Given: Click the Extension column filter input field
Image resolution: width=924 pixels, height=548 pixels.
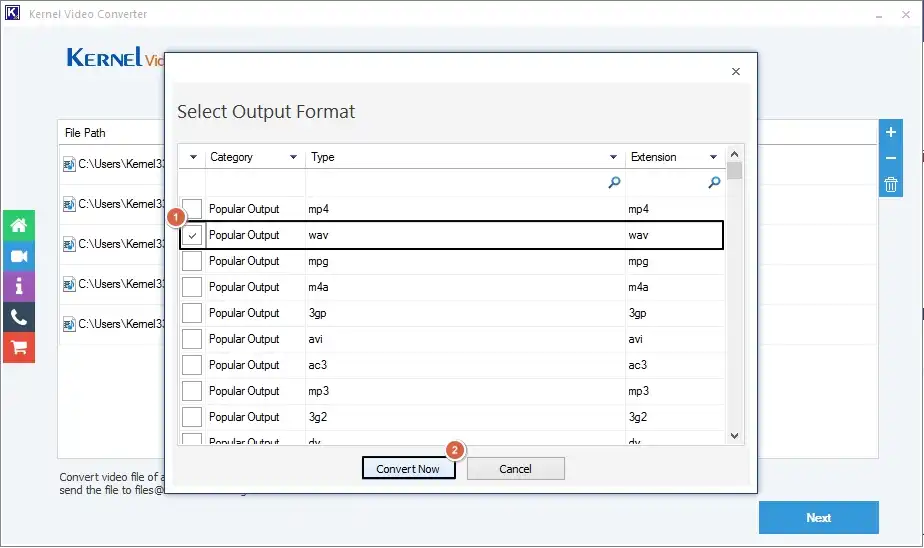Looking at the screenshot, I should click(x=675, y=183).
